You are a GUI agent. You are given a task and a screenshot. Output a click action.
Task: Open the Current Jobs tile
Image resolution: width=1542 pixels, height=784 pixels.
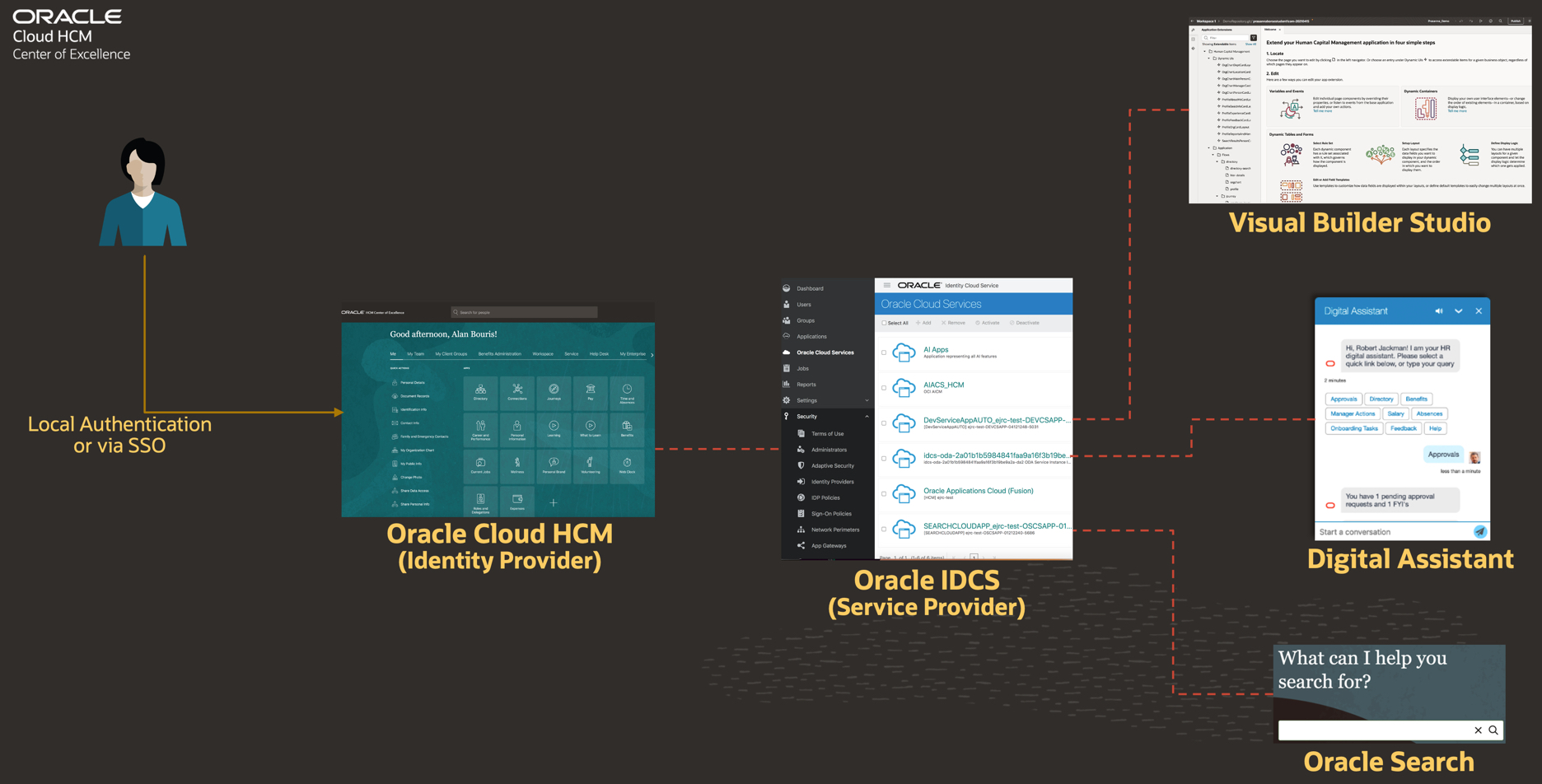480,465
